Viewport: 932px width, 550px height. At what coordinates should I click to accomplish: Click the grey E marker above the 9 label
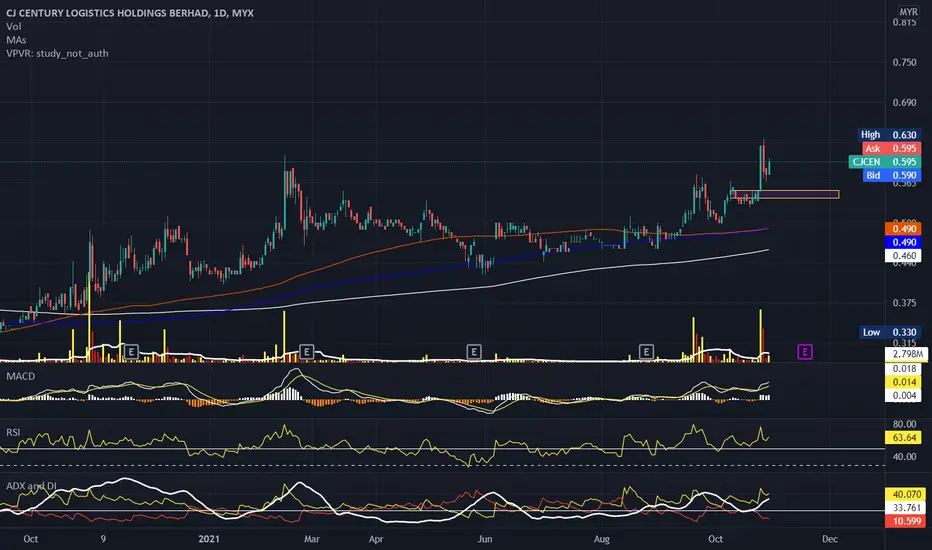pos(131,352)
